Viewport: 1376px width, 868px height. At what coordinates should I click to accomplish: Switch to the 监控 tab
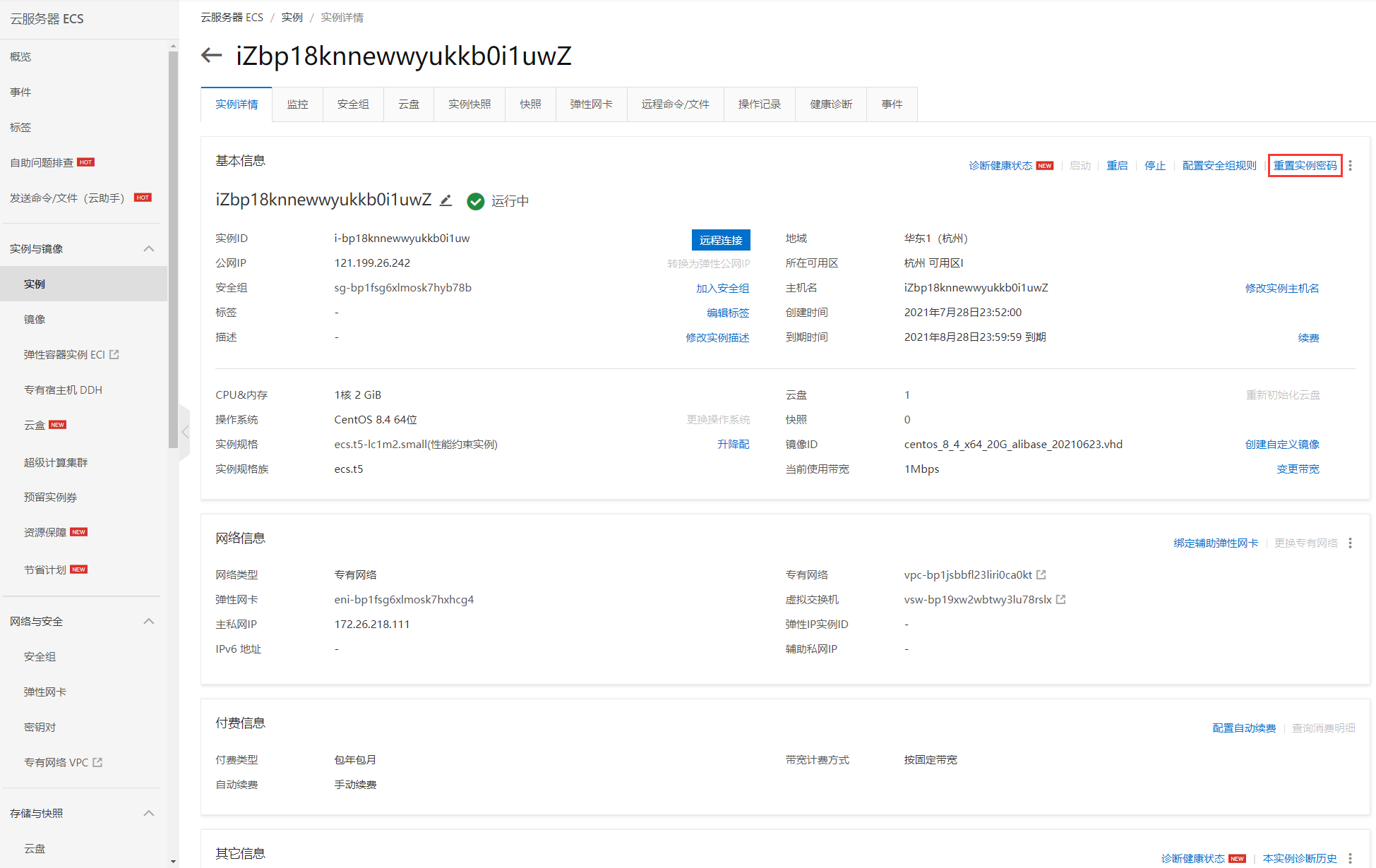pyautogui.click(x=297, y=104)
